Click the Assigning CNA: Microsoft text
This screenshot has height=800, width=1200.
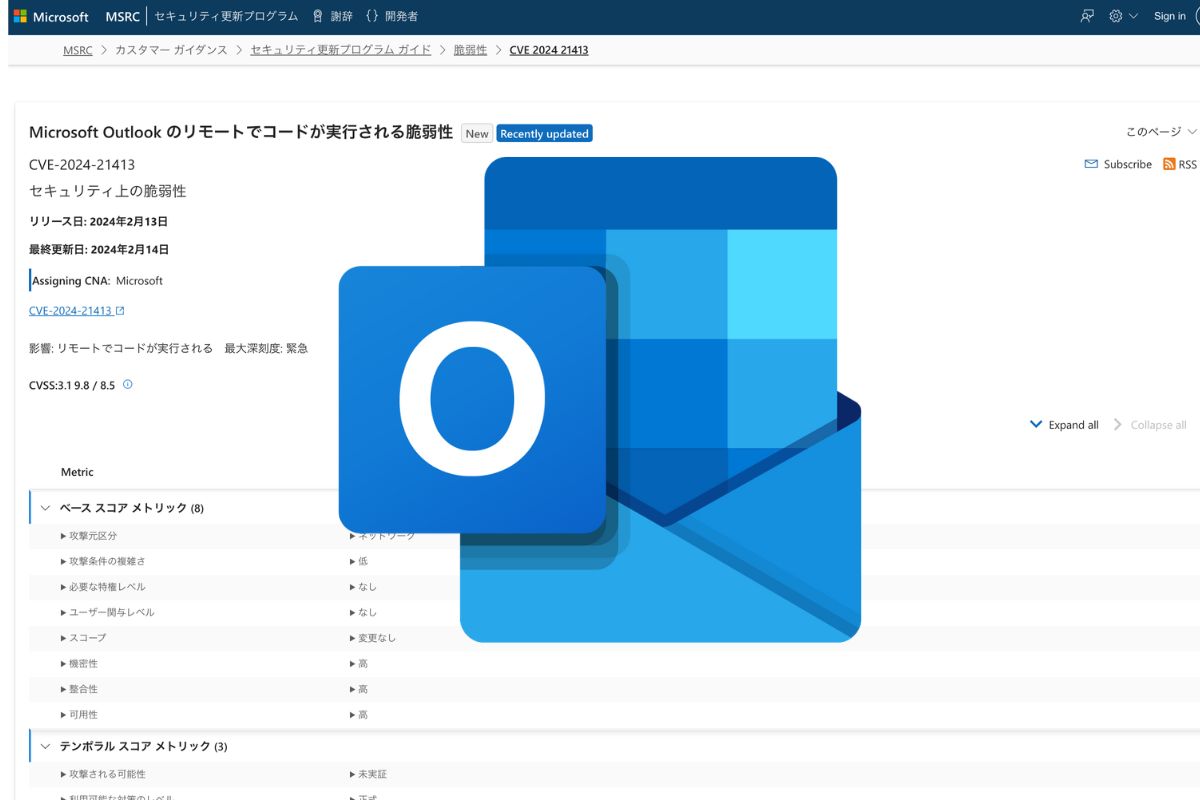pyautogui.click(x=97, y=281)
